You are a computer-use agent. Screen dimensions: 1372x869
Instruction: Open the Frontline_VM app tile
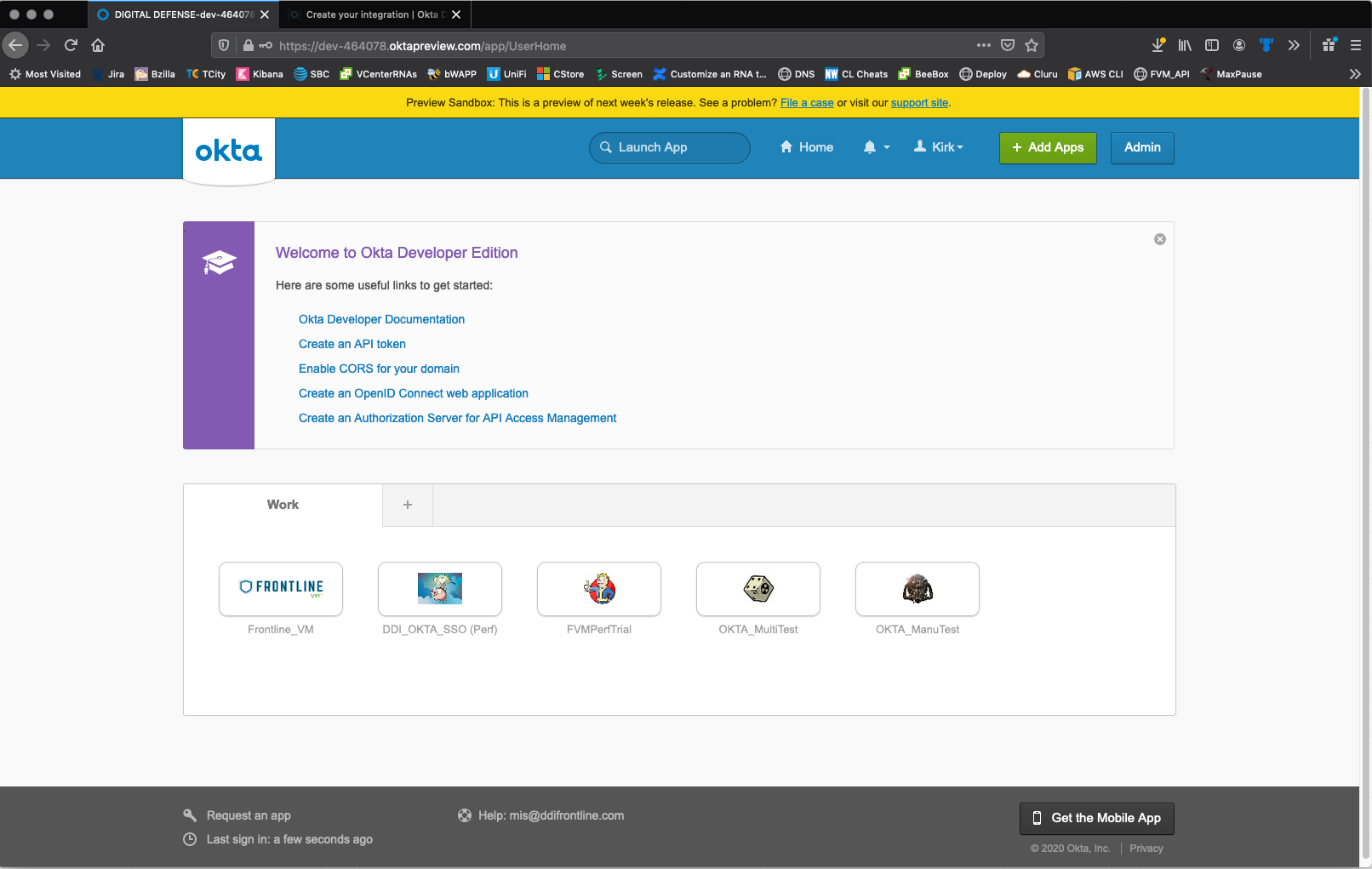pos(281,588)
